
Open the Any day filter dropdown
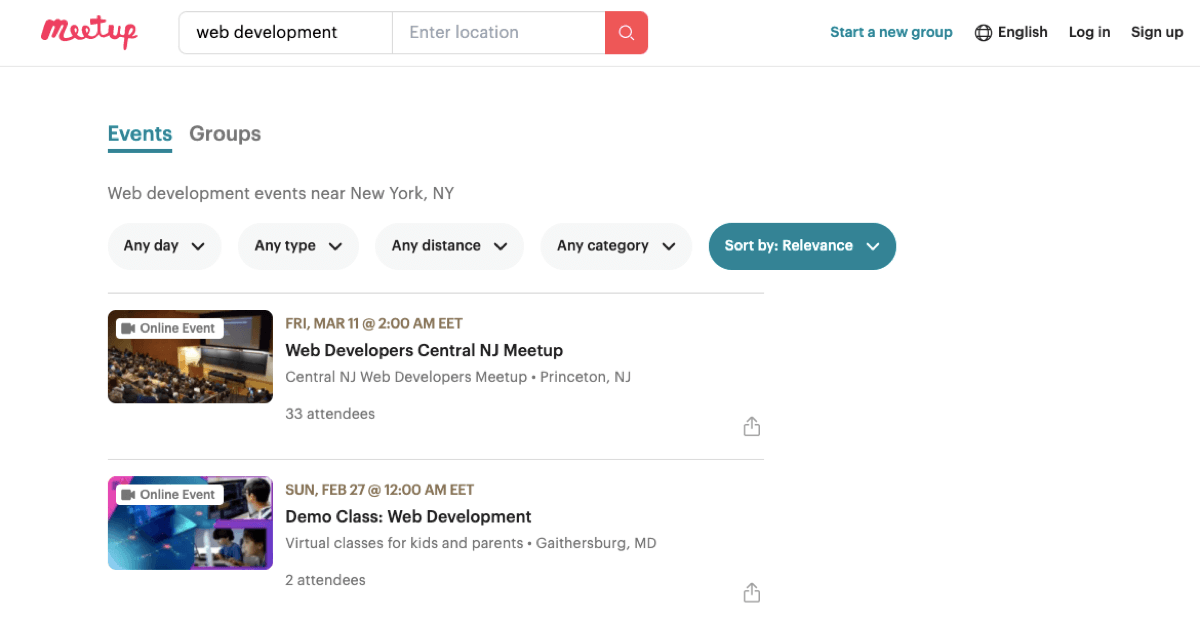164,246
